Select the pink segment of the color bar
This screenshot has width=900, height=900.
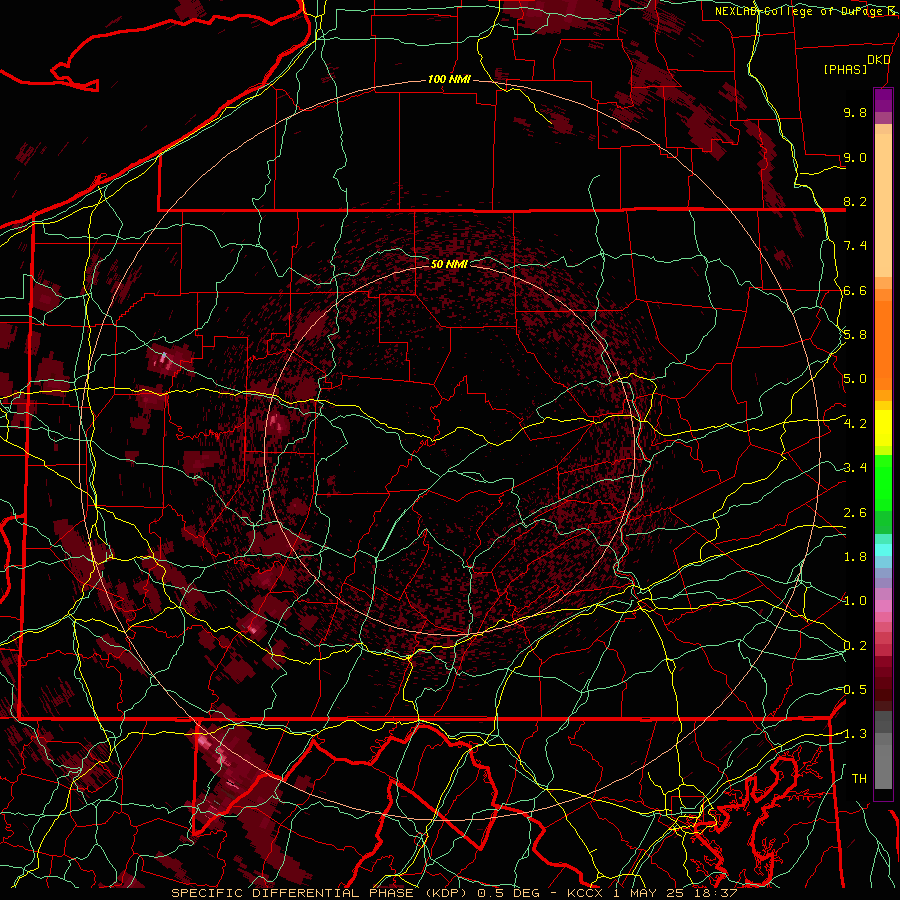[883, 606]
